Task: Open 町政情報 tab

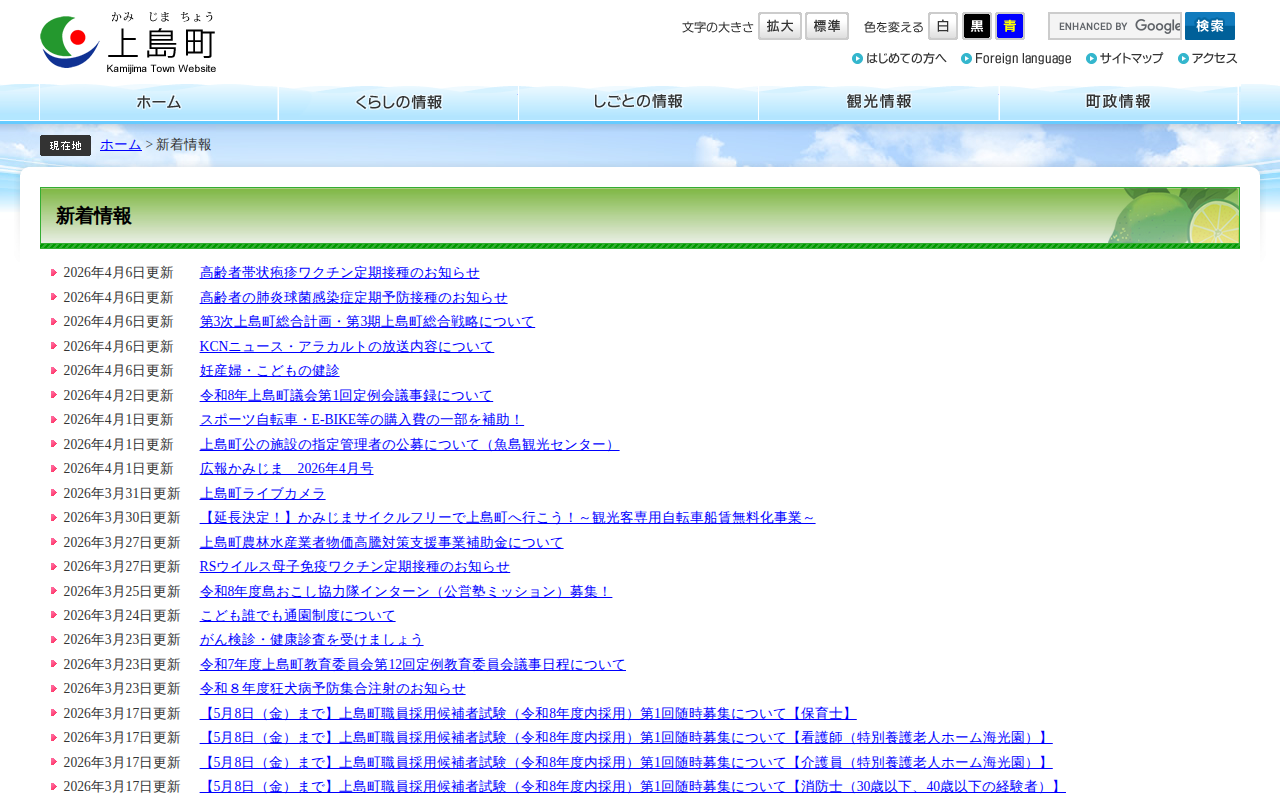Action: (1119, 102)
